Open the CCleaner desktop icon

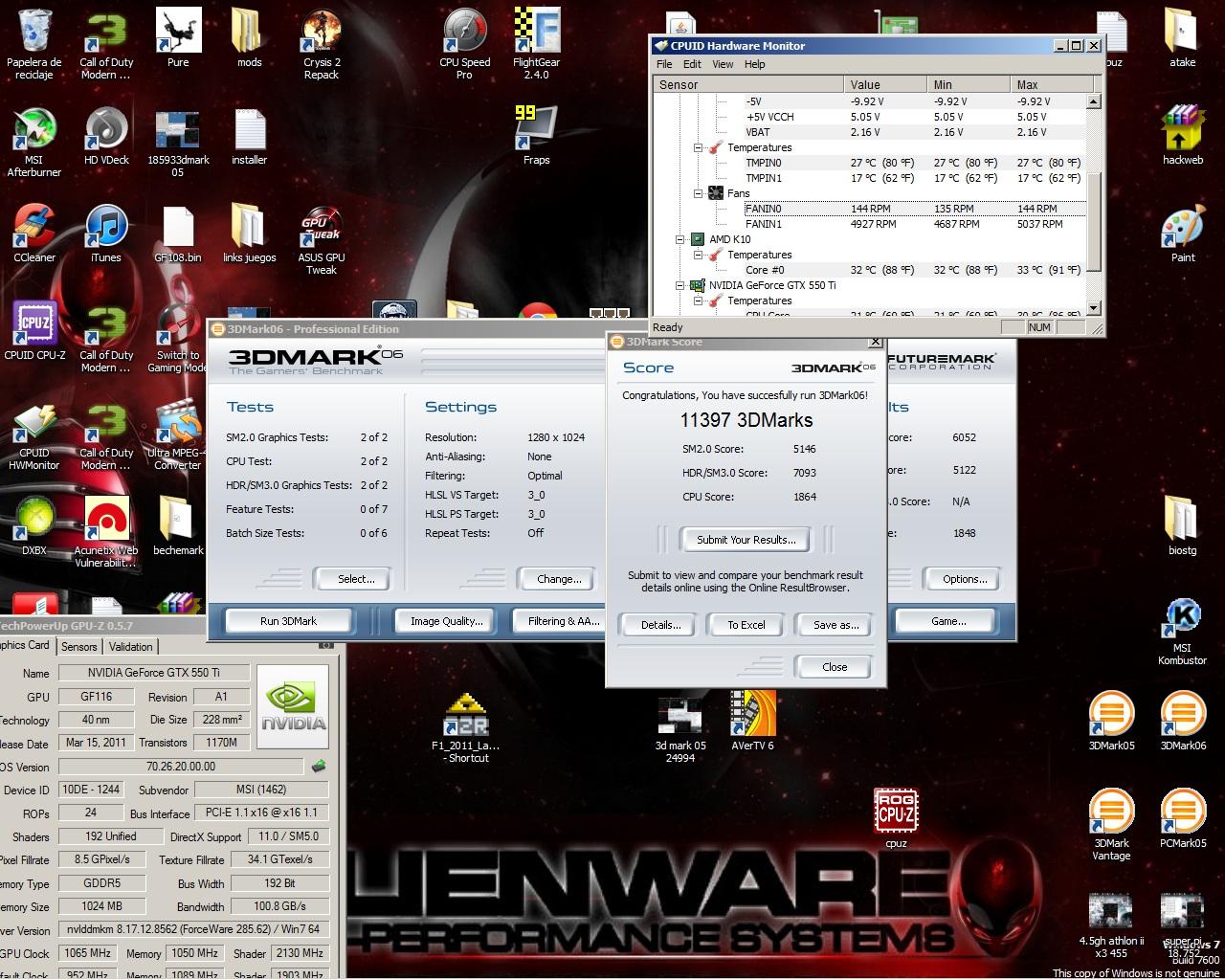pyautogui.click(x=34, y=234)
